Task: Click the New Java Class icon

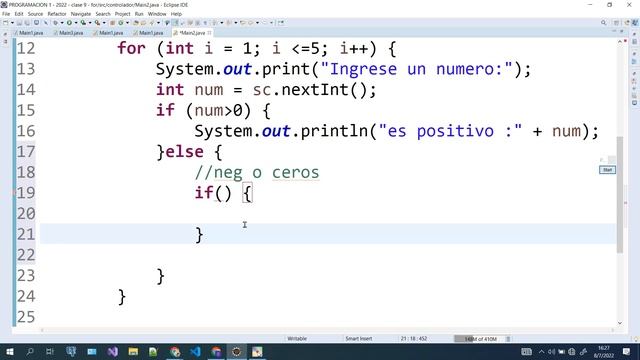Action: click(121, 23)
